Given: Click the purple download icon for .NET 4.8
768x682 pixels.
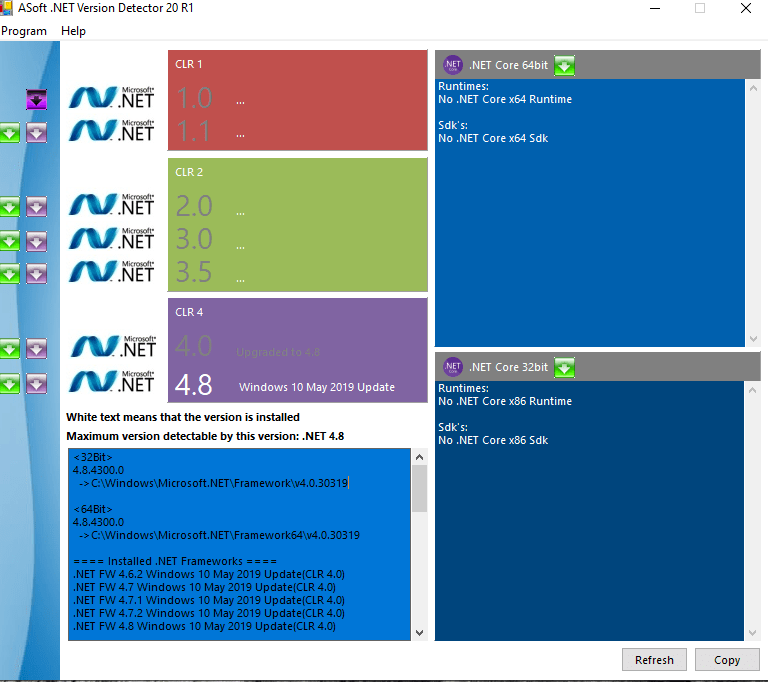Looking at the screenshot, I should point(36,383).
